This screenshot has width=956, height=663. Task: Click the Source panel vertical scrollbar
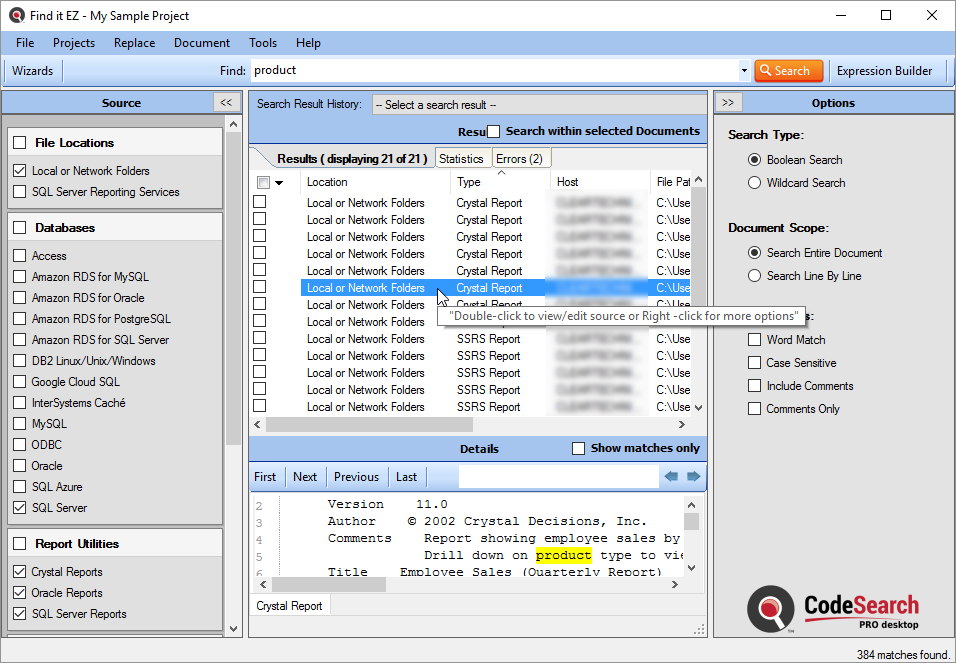[234, 287]
